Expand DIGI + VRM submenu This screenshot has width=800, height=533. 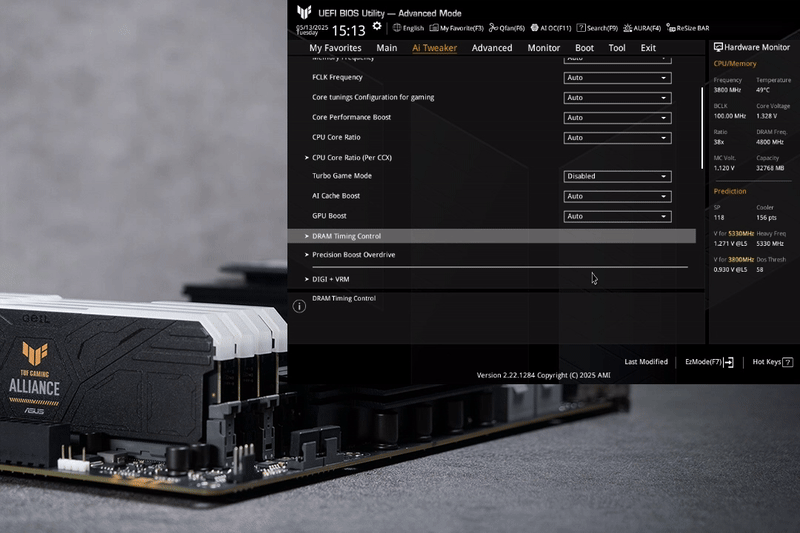331,279
